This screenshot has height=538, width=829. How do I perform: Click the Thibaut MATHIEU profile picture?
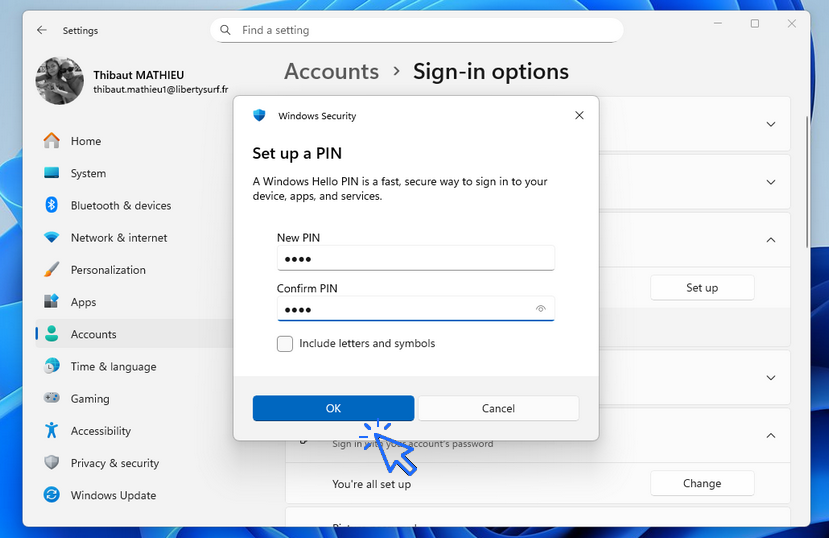(59, 81)
